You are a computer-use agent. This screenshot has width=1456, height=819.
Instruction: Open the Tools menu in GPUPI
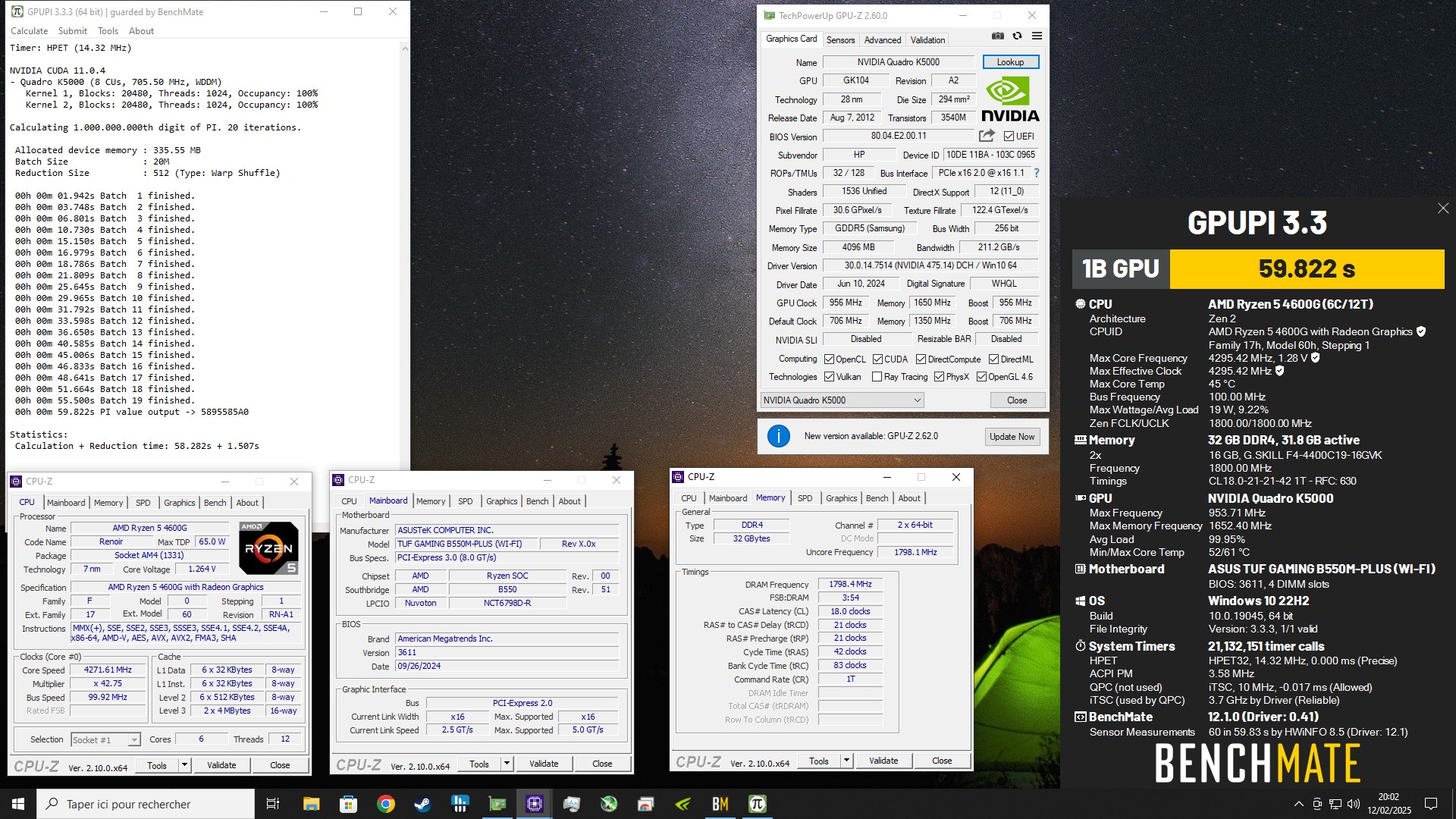(x=108, y=31)
